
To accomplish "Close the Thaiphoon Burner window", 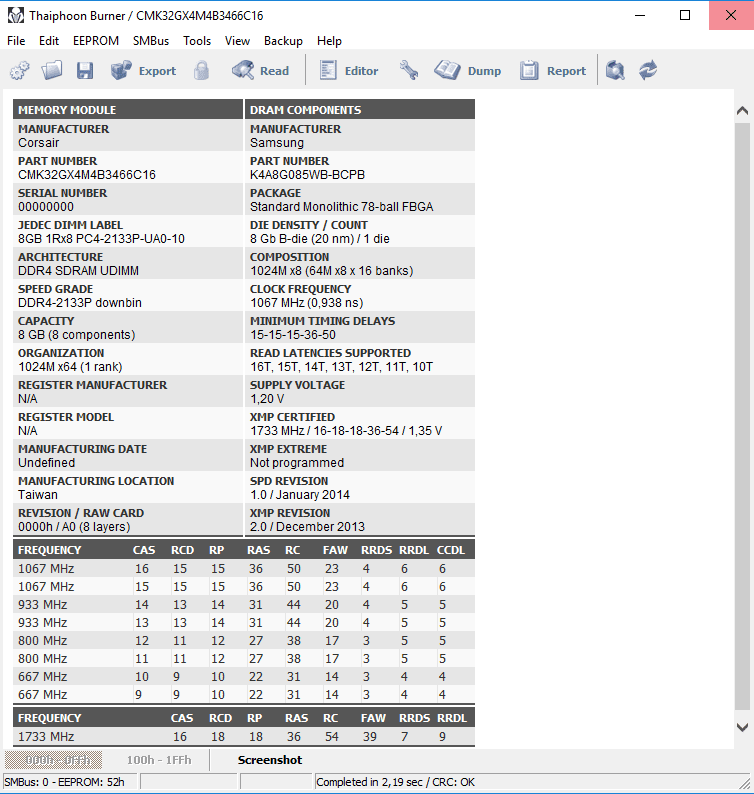I will pos(731,15).
